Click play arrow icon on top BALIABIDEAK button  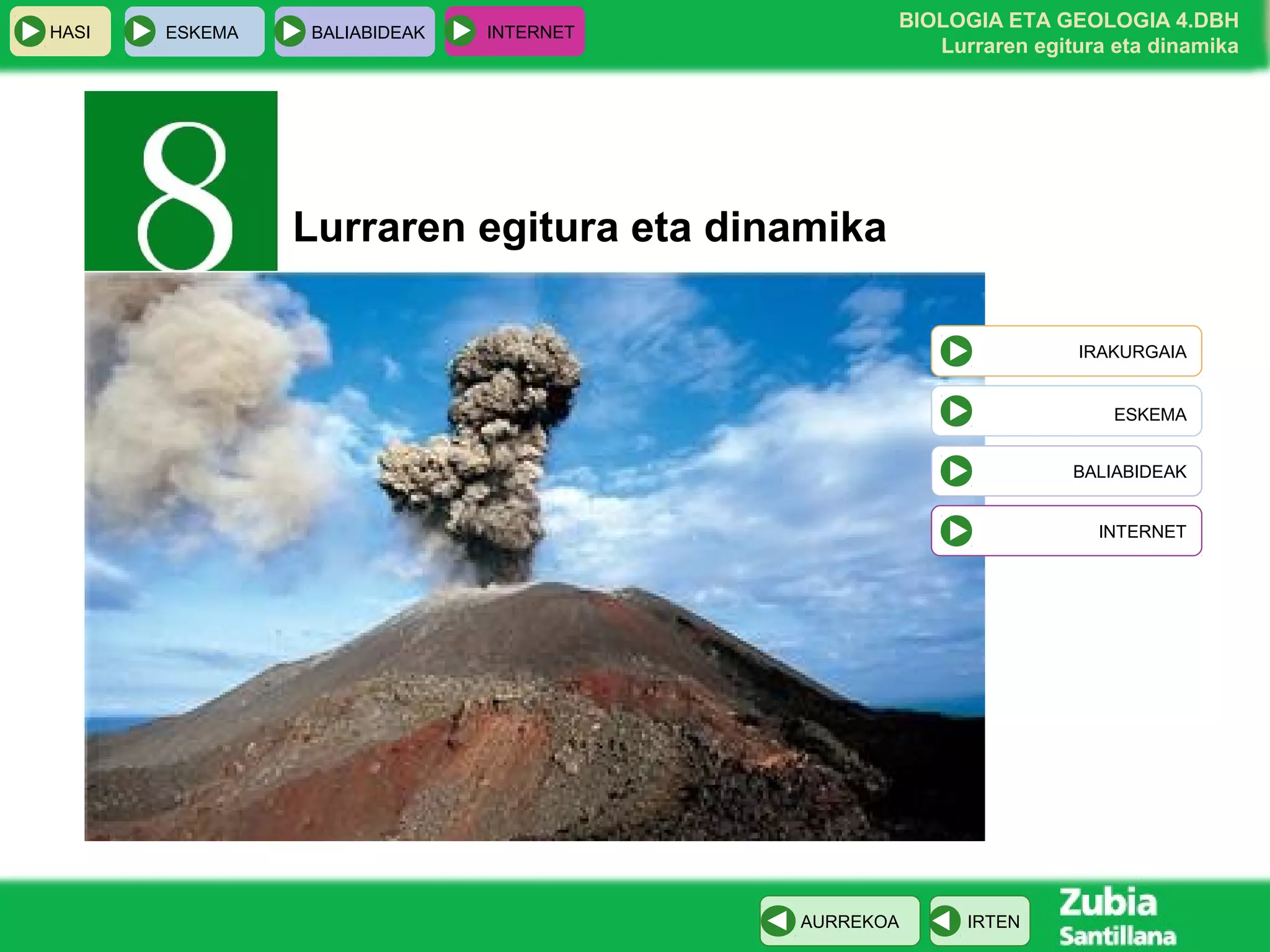click(290, 31)
